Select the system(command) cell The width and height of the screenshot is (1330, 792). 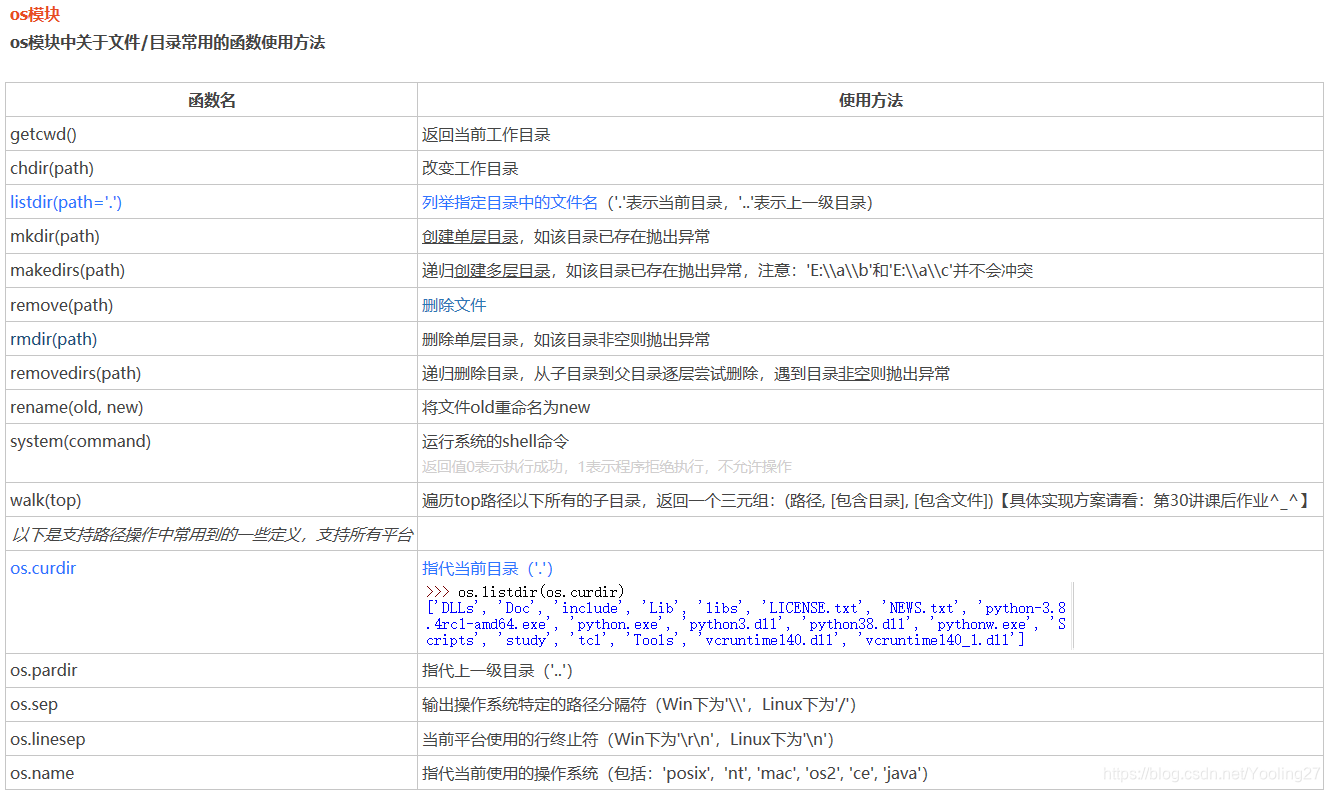click(x=212, y=452)
